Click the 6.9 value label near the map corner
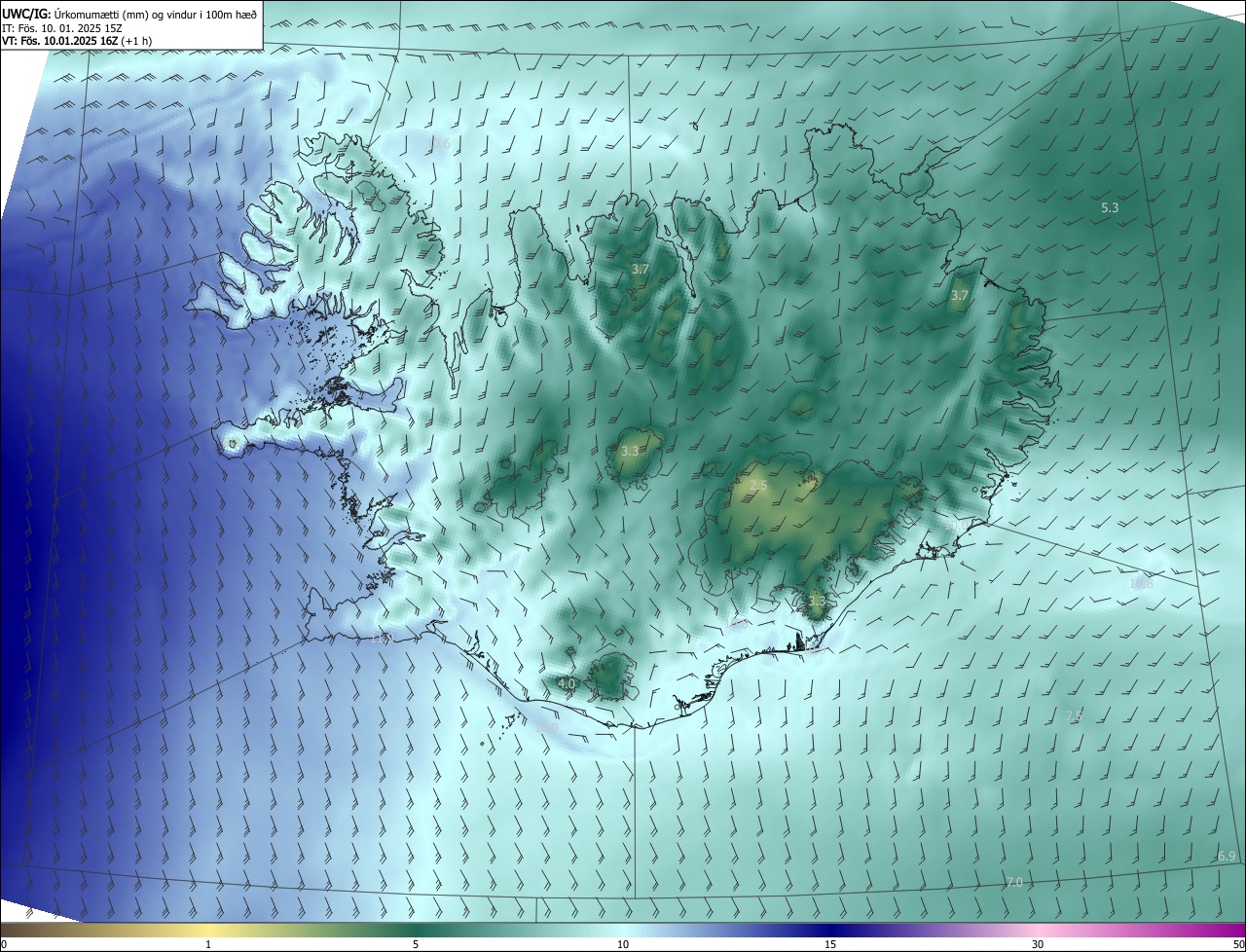 (1227, 857)
